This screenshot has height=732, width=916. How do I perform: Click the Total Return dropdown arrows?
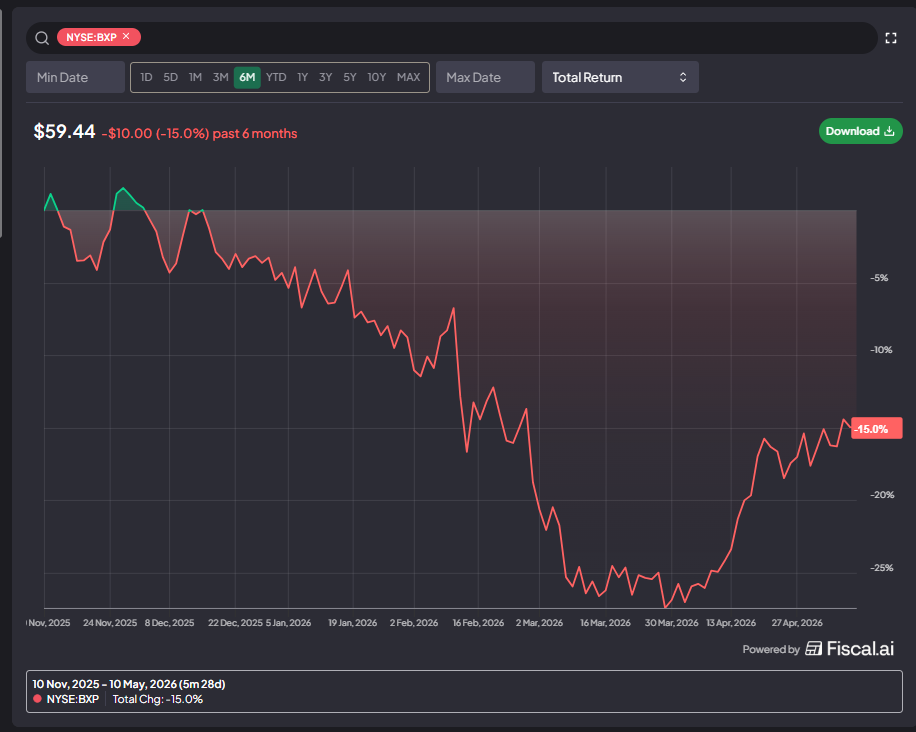click(x=682, y=77)
